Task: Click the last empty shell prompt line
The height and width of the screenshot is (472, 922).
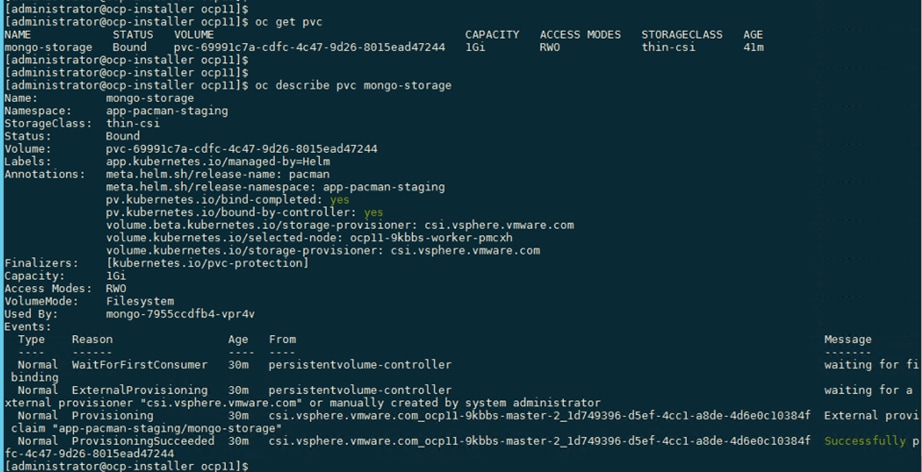Action: pyautogui.click(x=126, y=466)
